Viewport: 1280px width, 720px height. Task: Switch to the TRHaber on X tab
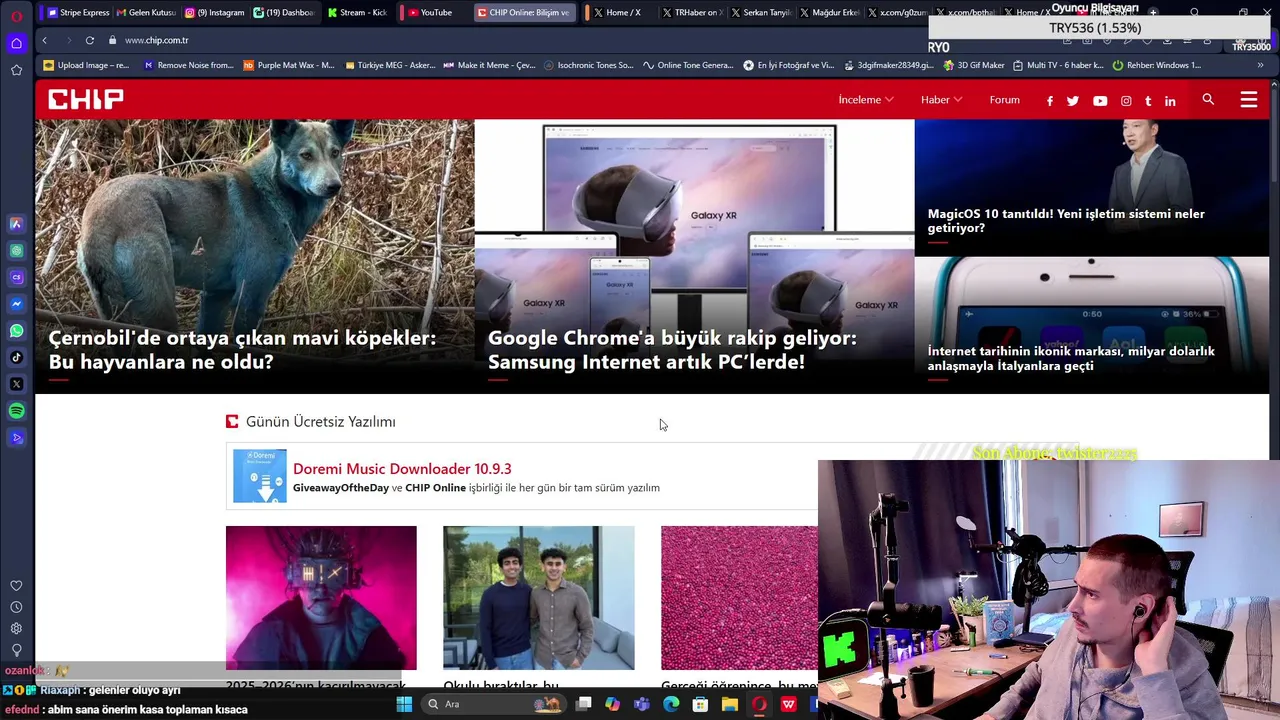[x=690, y=13]
